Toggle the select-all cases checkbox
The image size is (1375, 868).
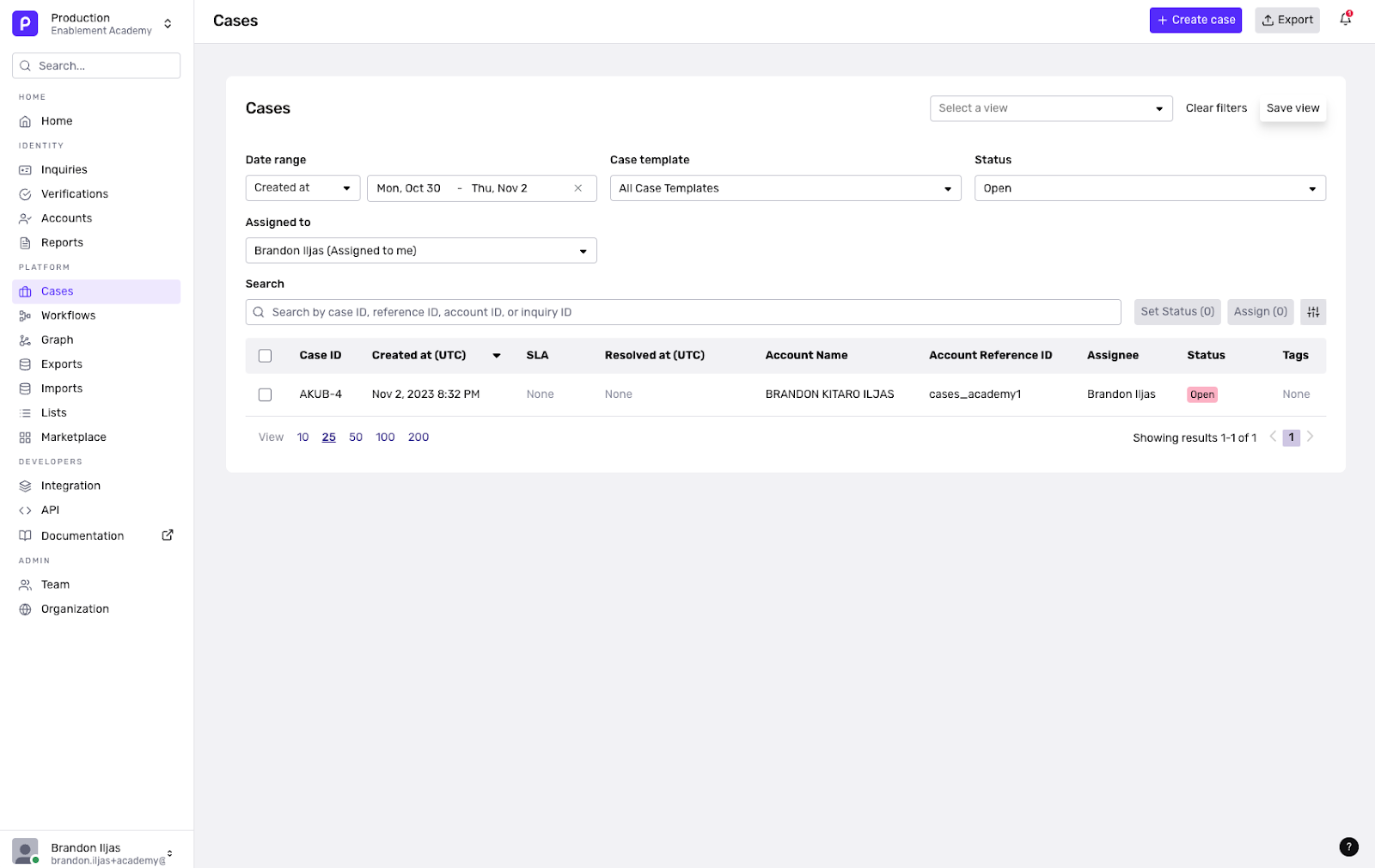(x=265, y=356)
